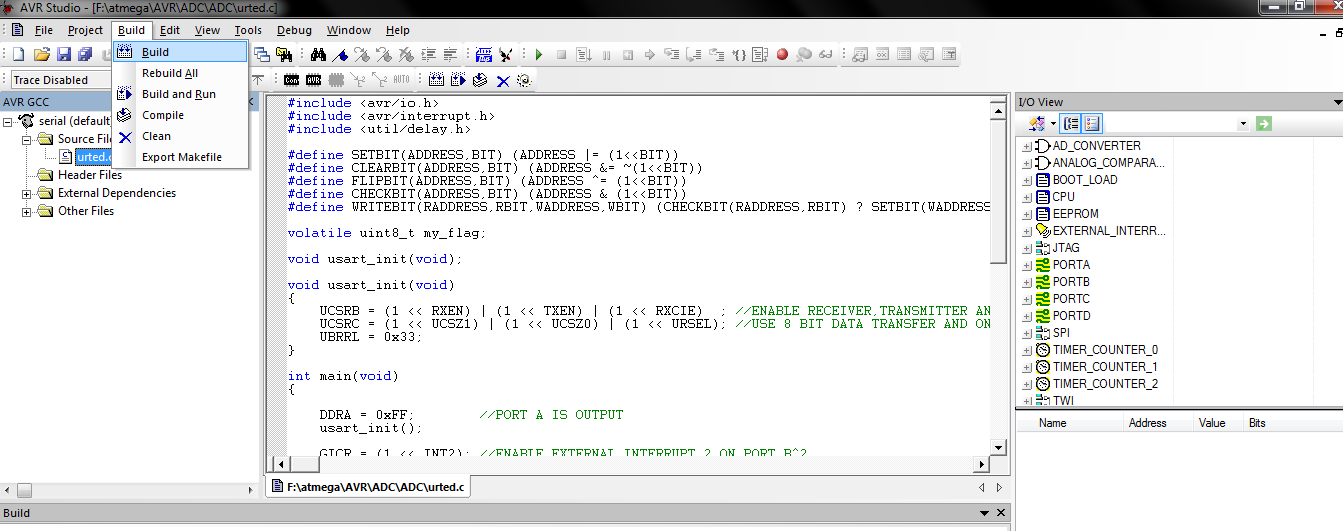Increase indent with the indent icon
The image size is (1343, 531).
point(428,54)
